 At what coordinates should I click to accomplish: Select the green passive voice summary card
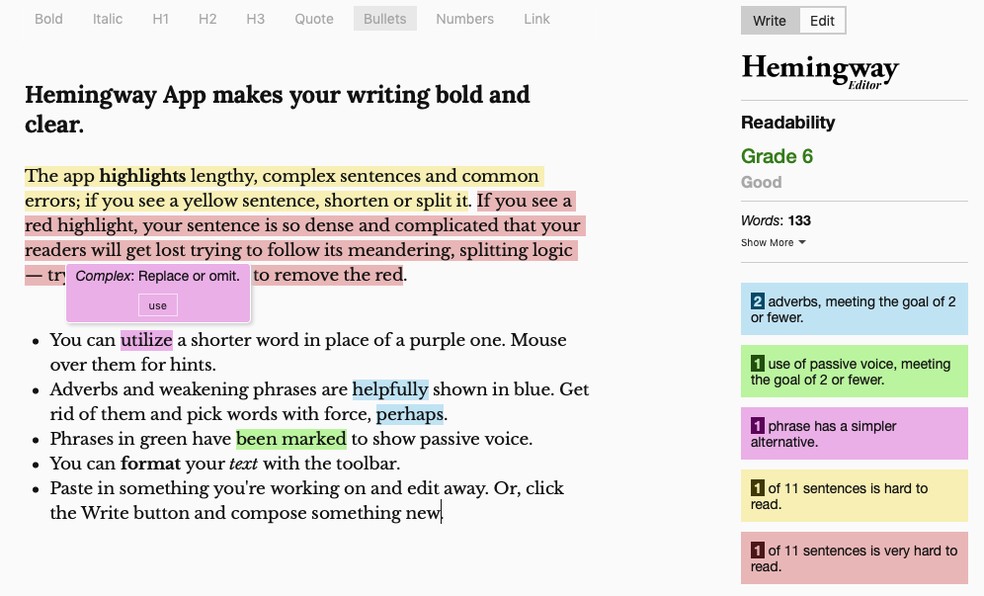coord(854,371)
